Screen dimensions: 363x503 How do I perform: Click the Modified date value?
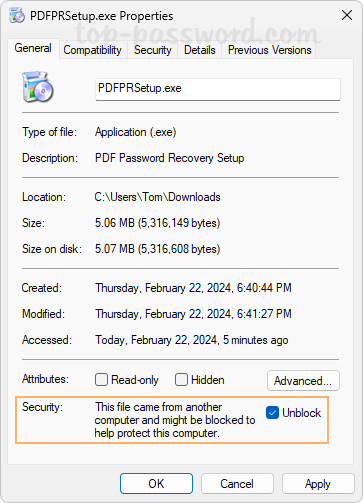[x=193, y=314]
